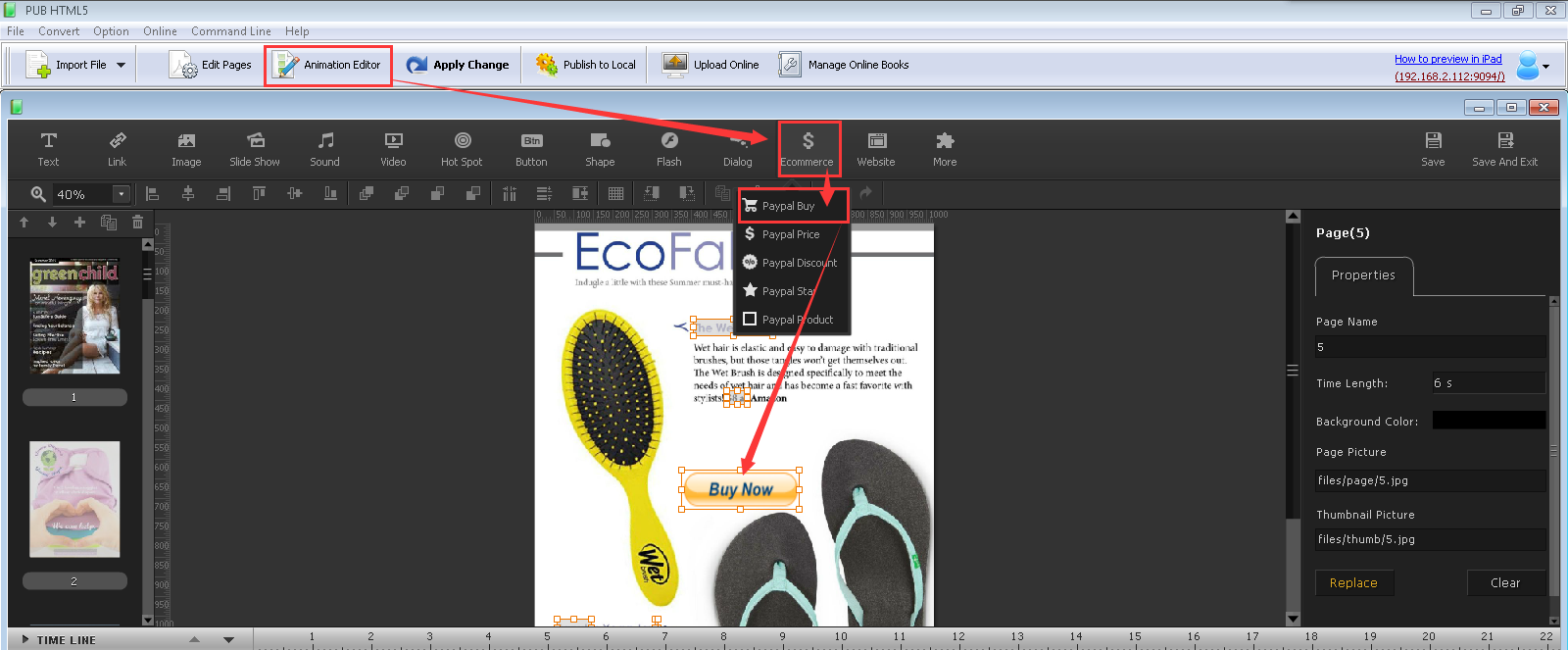1568x650 pixels.
Task: Click the redo arrow icon
Action: (x=865, y=193)
